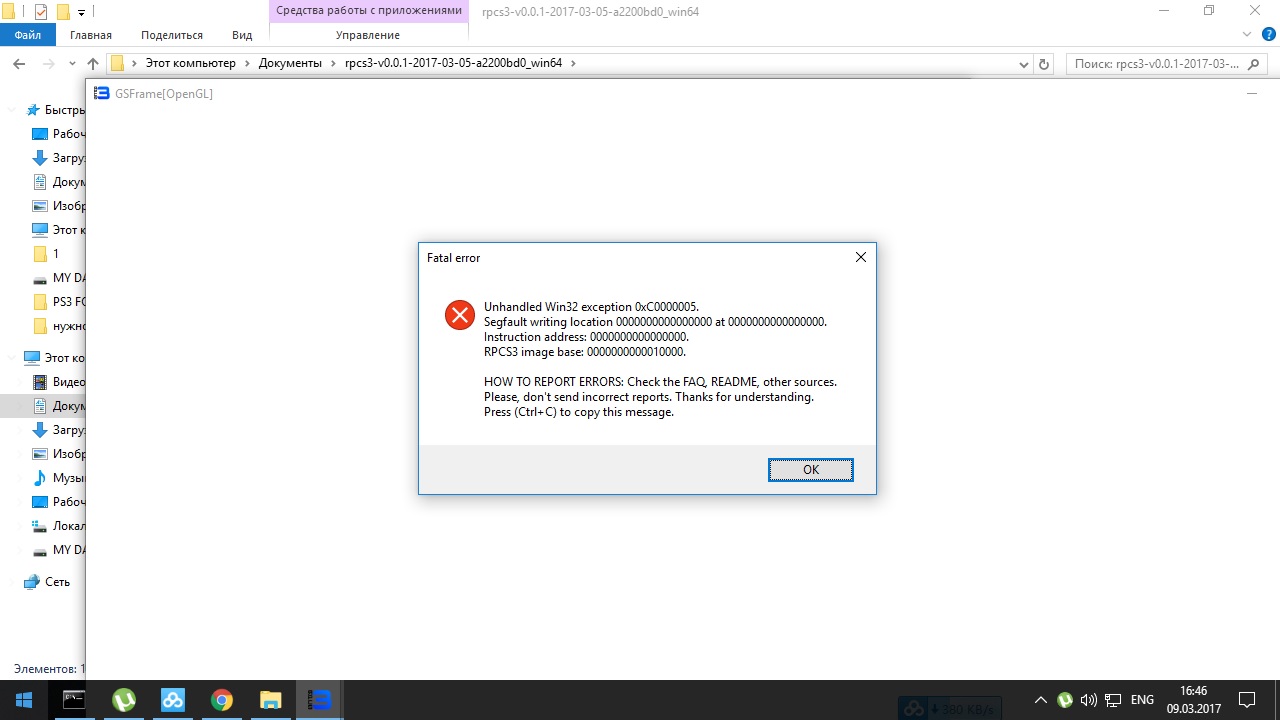The height and width of the screenshot is (720, 1280).
Task: Open the Explorer window system menu icon
Action: pyautogui.click(x=9, y=11)
